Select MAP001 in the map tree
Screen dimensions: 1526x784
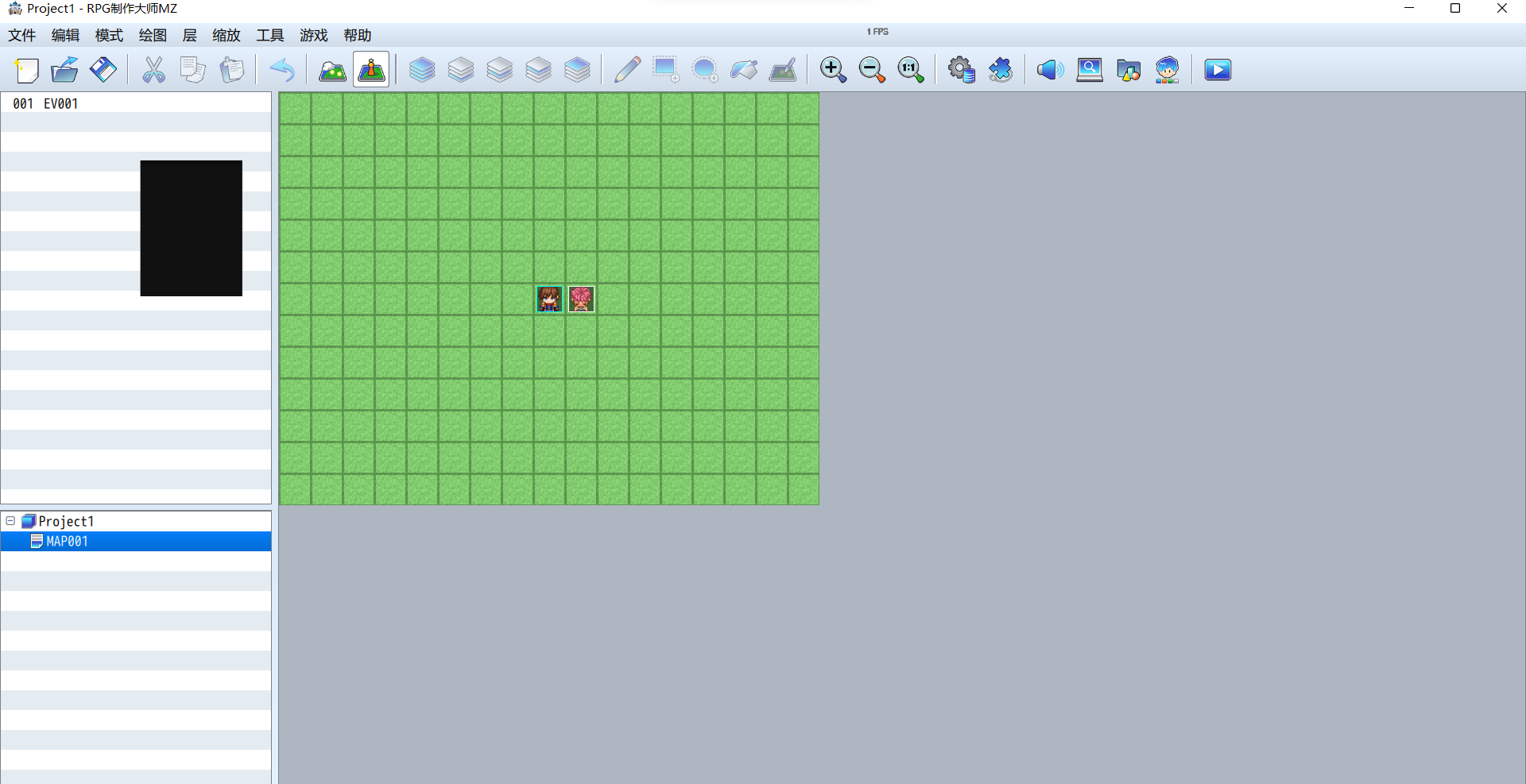tap(136, 541)
